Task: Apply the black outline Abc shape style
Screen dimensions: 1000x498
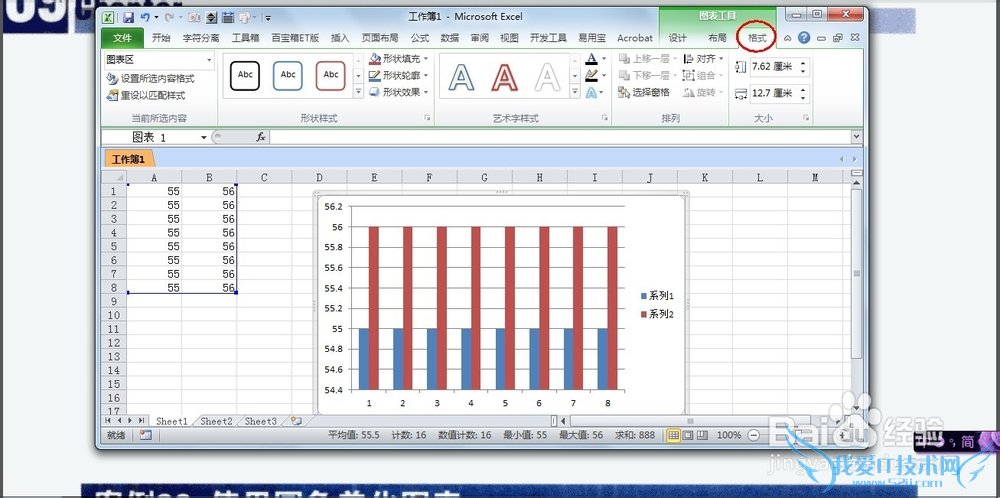Action: pyautogui.click(x=246, y=75)
